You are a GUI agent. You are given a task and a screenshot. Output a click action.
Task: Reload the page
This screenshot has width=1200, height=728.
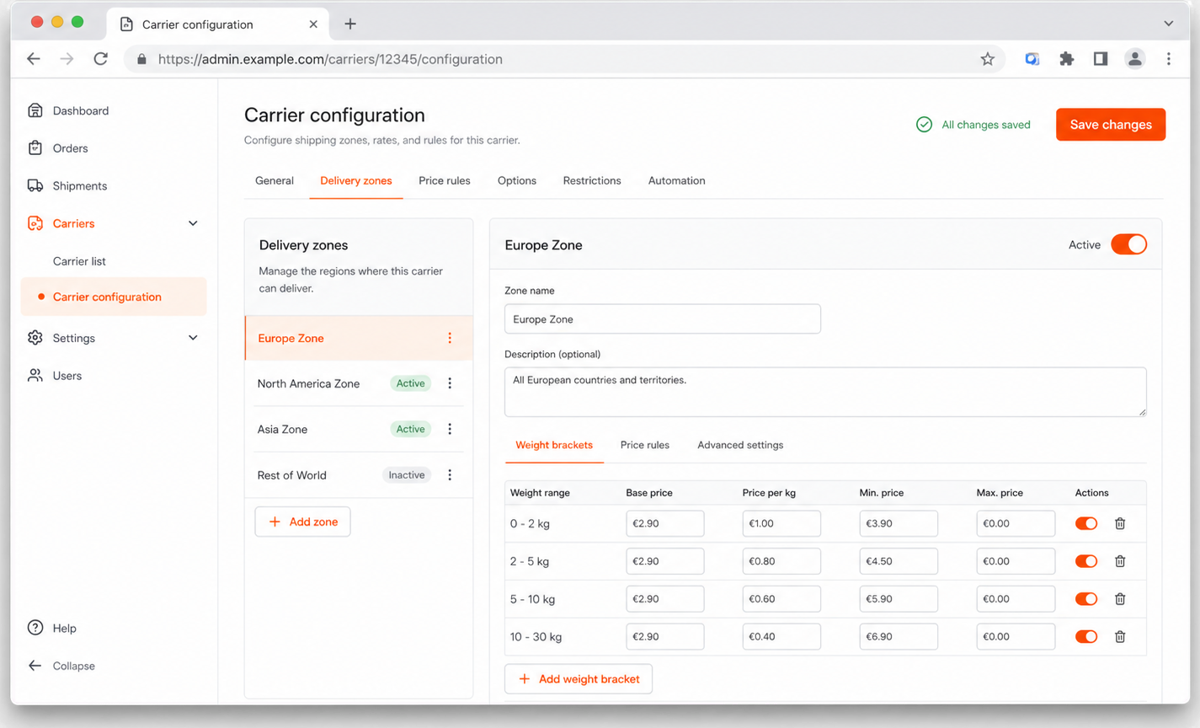point(100,59)
